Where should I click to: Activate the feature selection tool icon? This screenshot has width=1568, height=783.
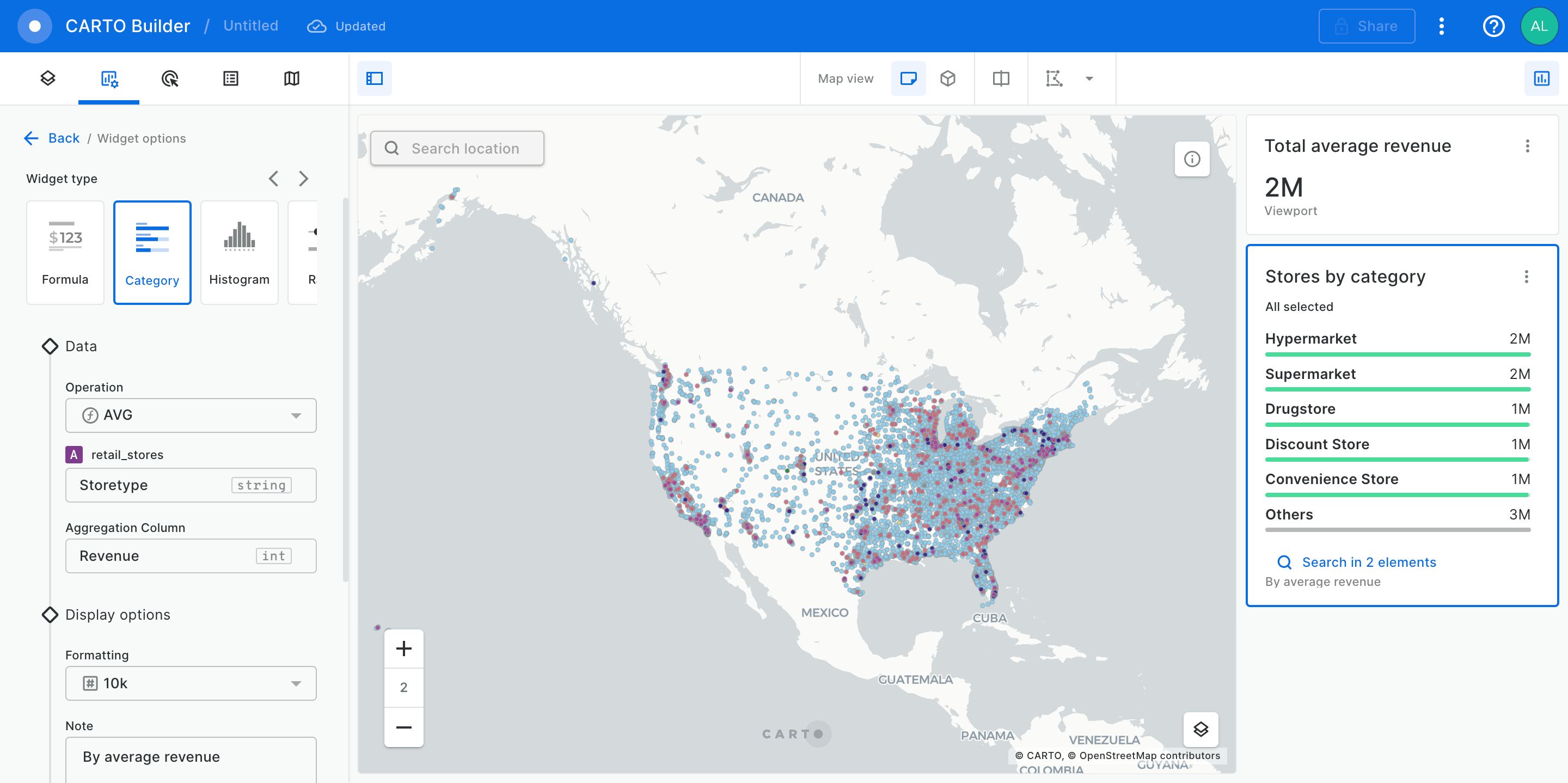pyautogui.click(x=1054, y=78)
